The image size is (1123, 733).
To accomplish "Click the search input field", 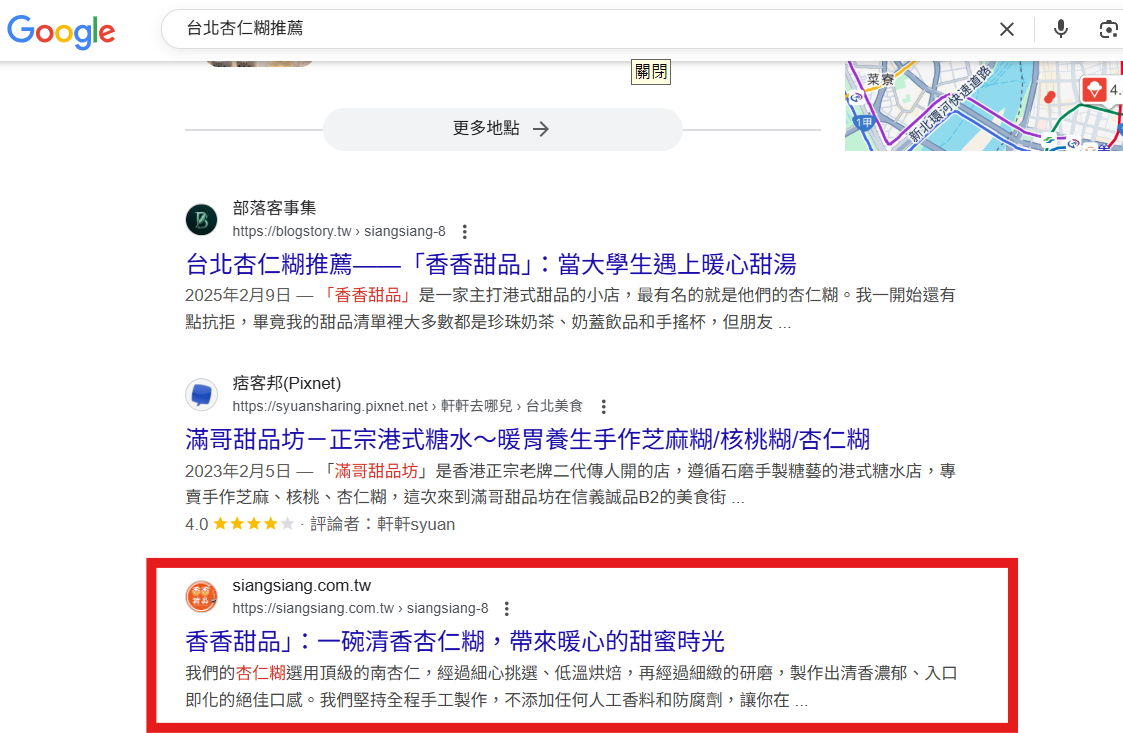I will point(580,29).
